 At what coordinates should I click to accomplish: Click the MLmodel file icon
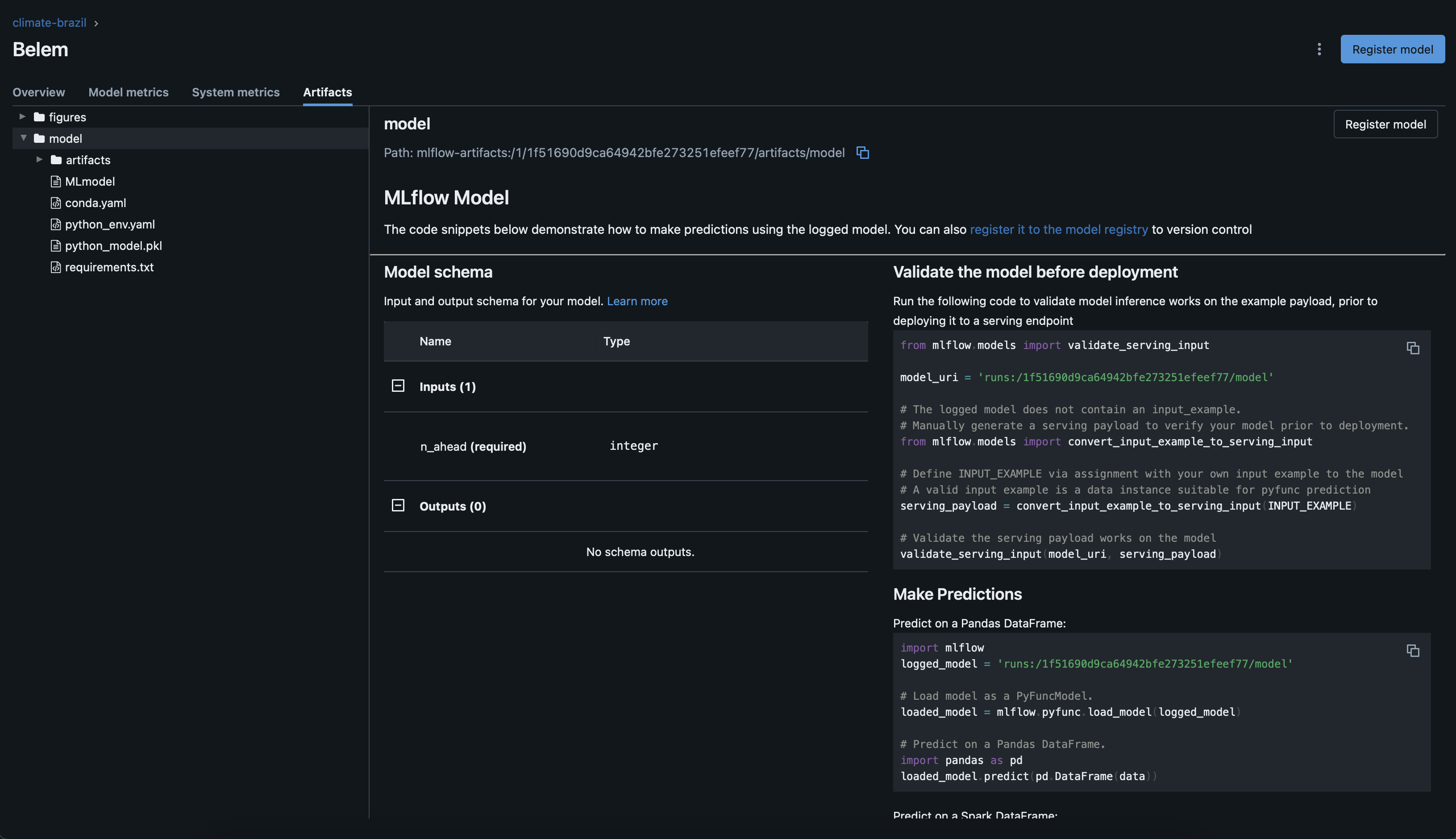(x=56, y=182)
